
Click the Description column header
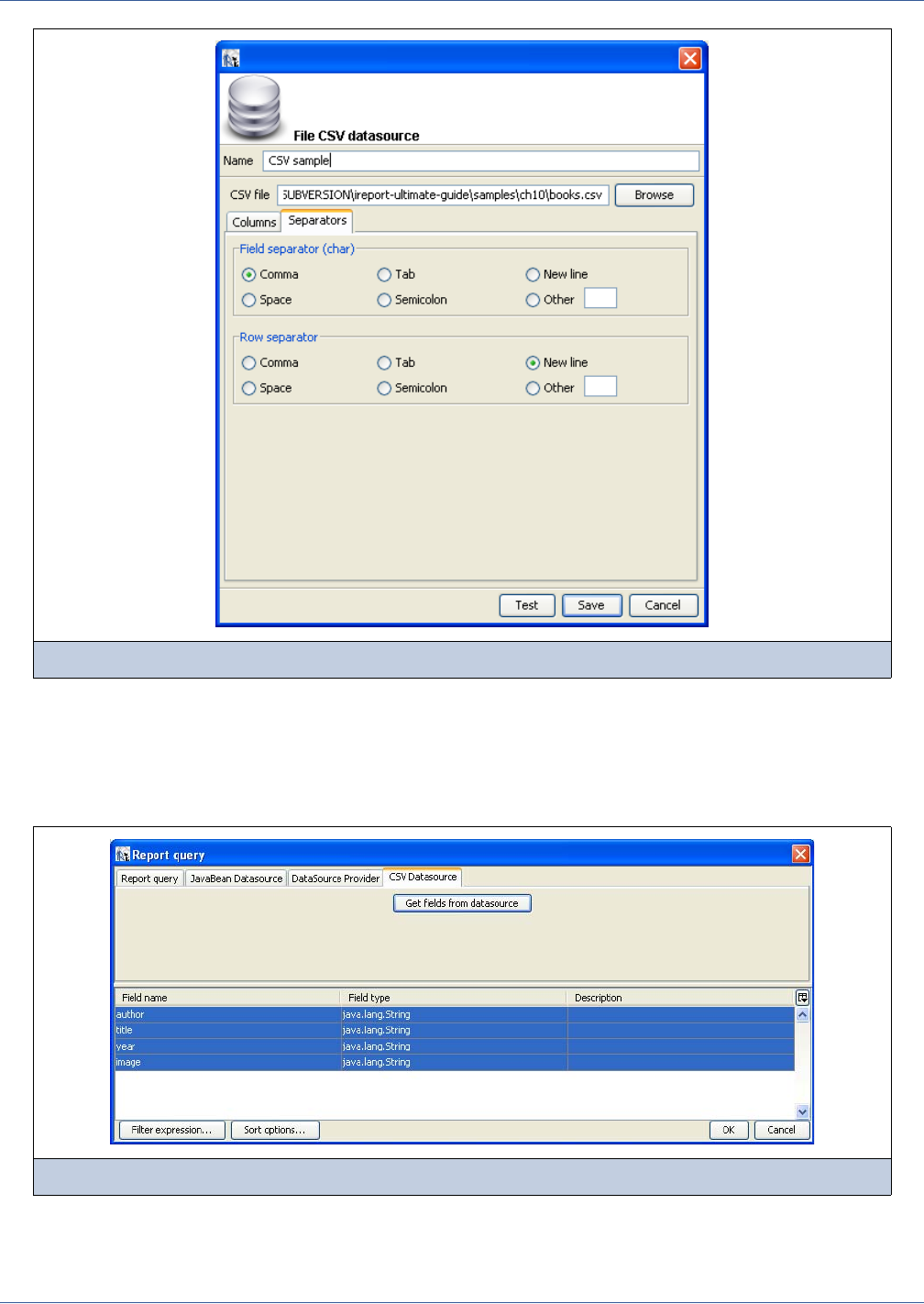click(680, 998)
